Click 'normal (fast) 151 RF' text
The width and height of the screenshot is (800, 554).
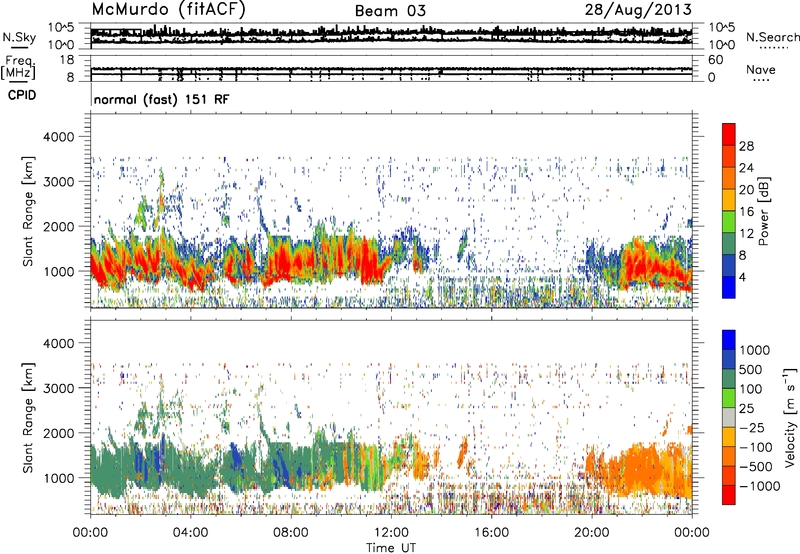(x=162, y=99)
